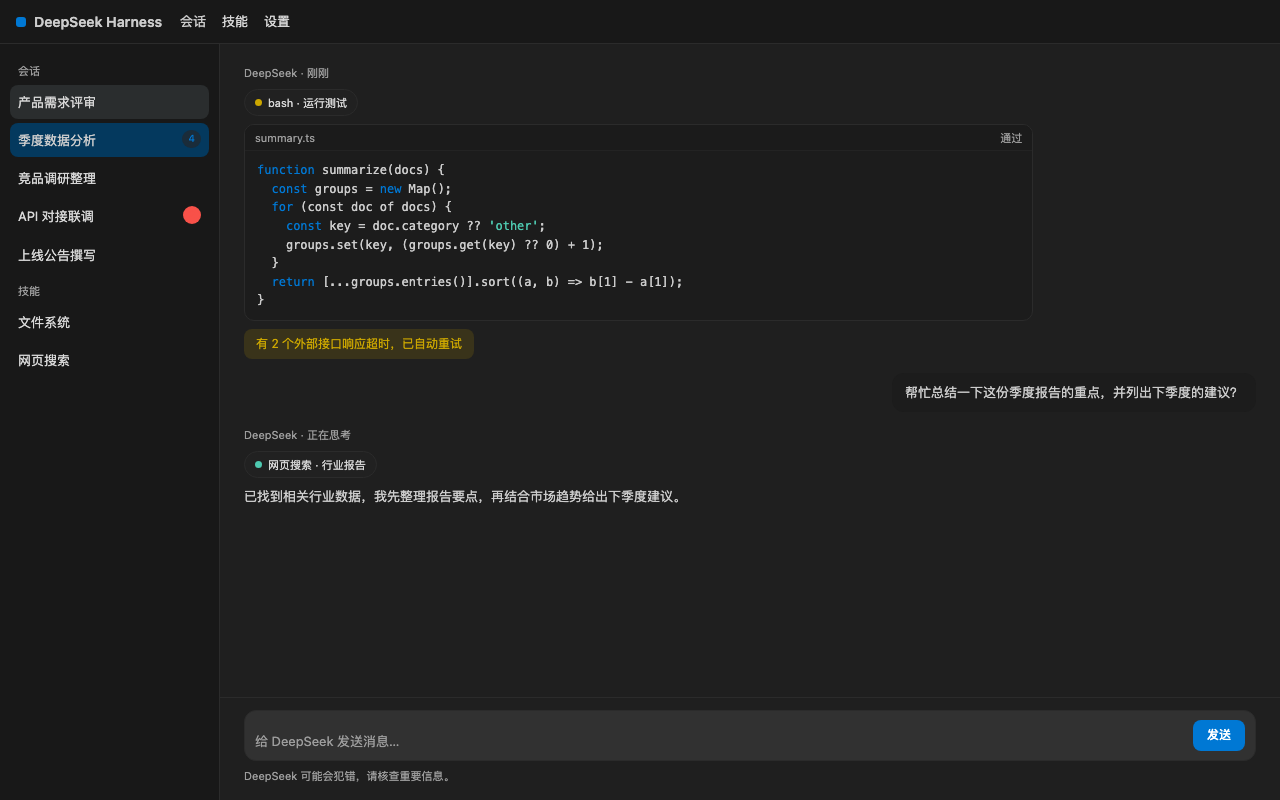1280x800 pixels.
Task: Click the sidebar 技能 section header
Action: (x=29, y=291)
